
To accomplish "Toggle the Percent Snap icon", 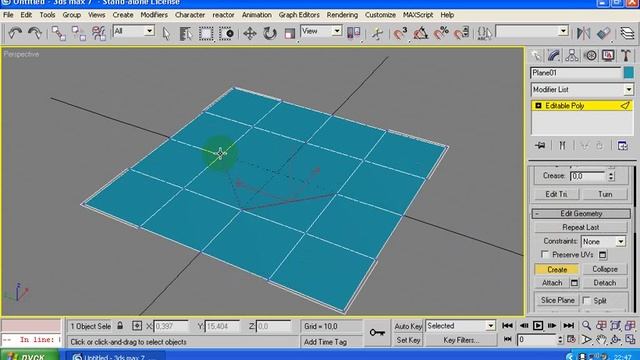I will [x=441, y=33].
